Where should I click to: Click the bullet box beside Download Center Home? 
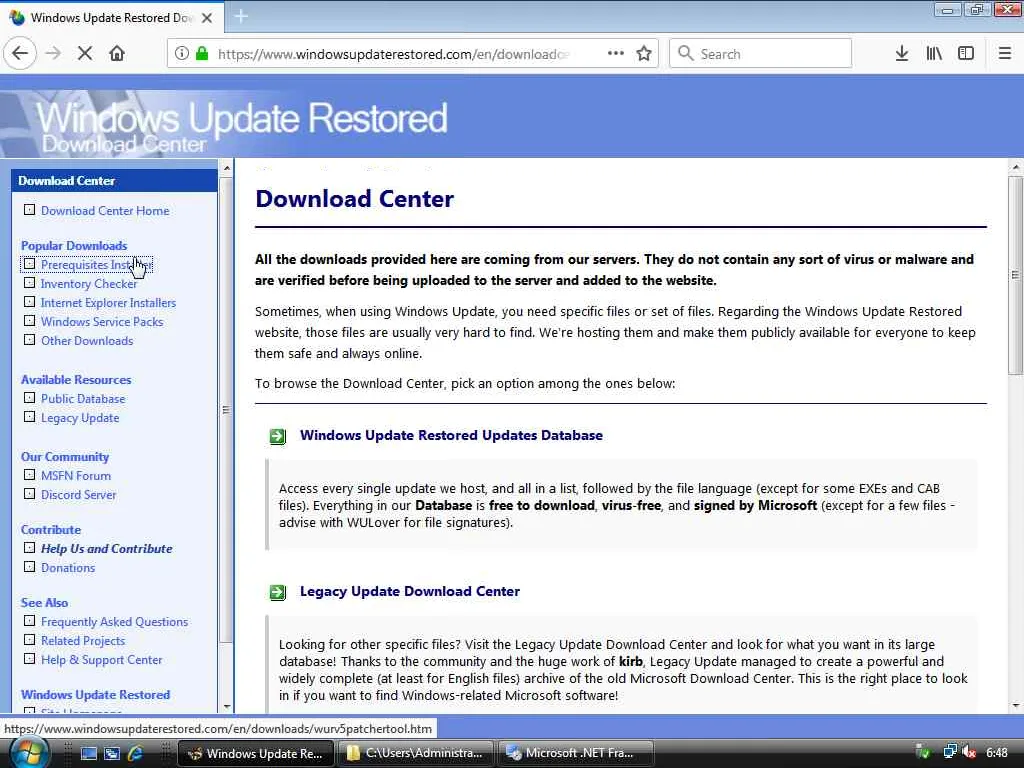[x=29, y=210]
